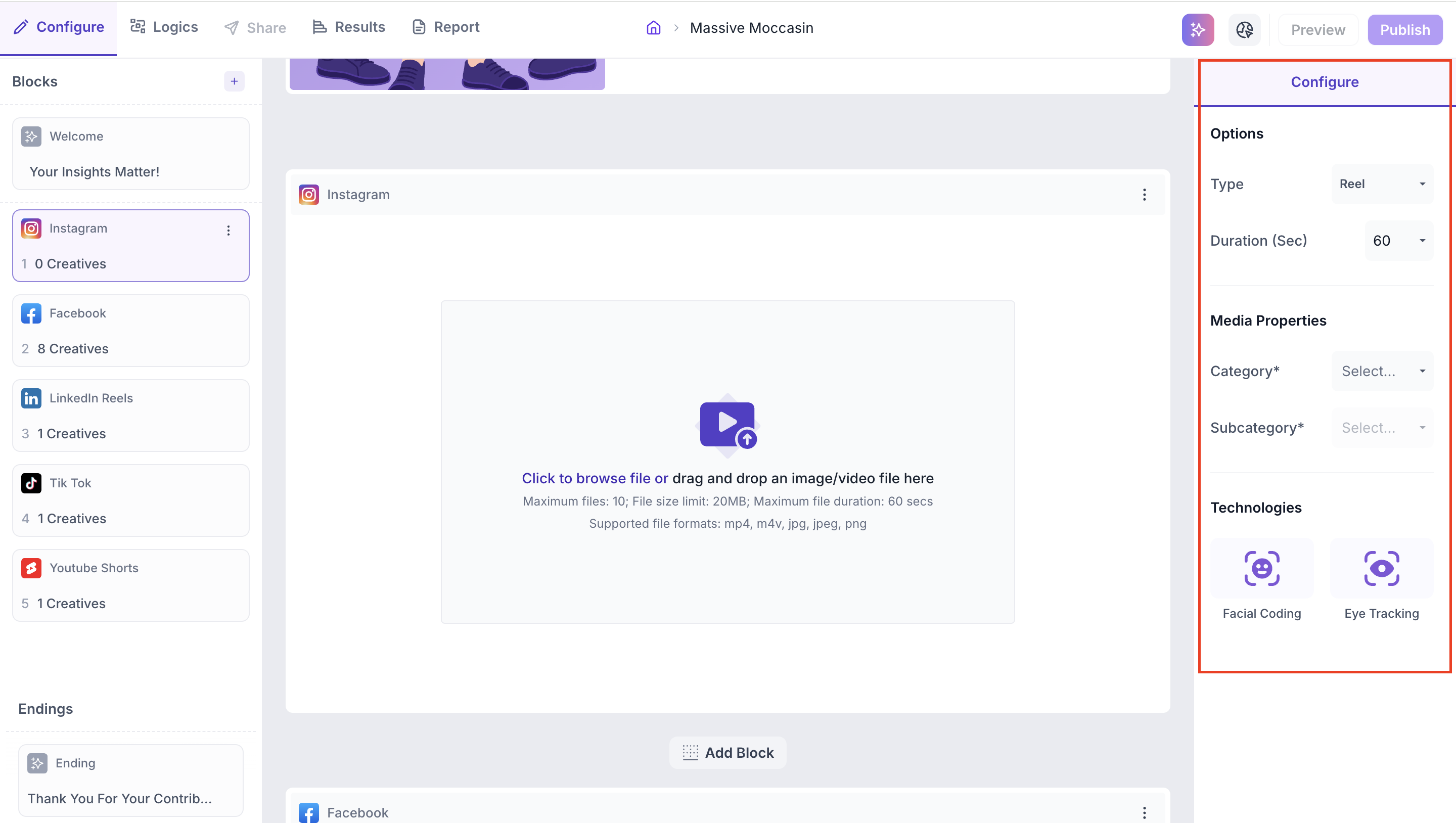Click the video upload icon
This screenshot has height=823, width=1456.
click(727, 425)
